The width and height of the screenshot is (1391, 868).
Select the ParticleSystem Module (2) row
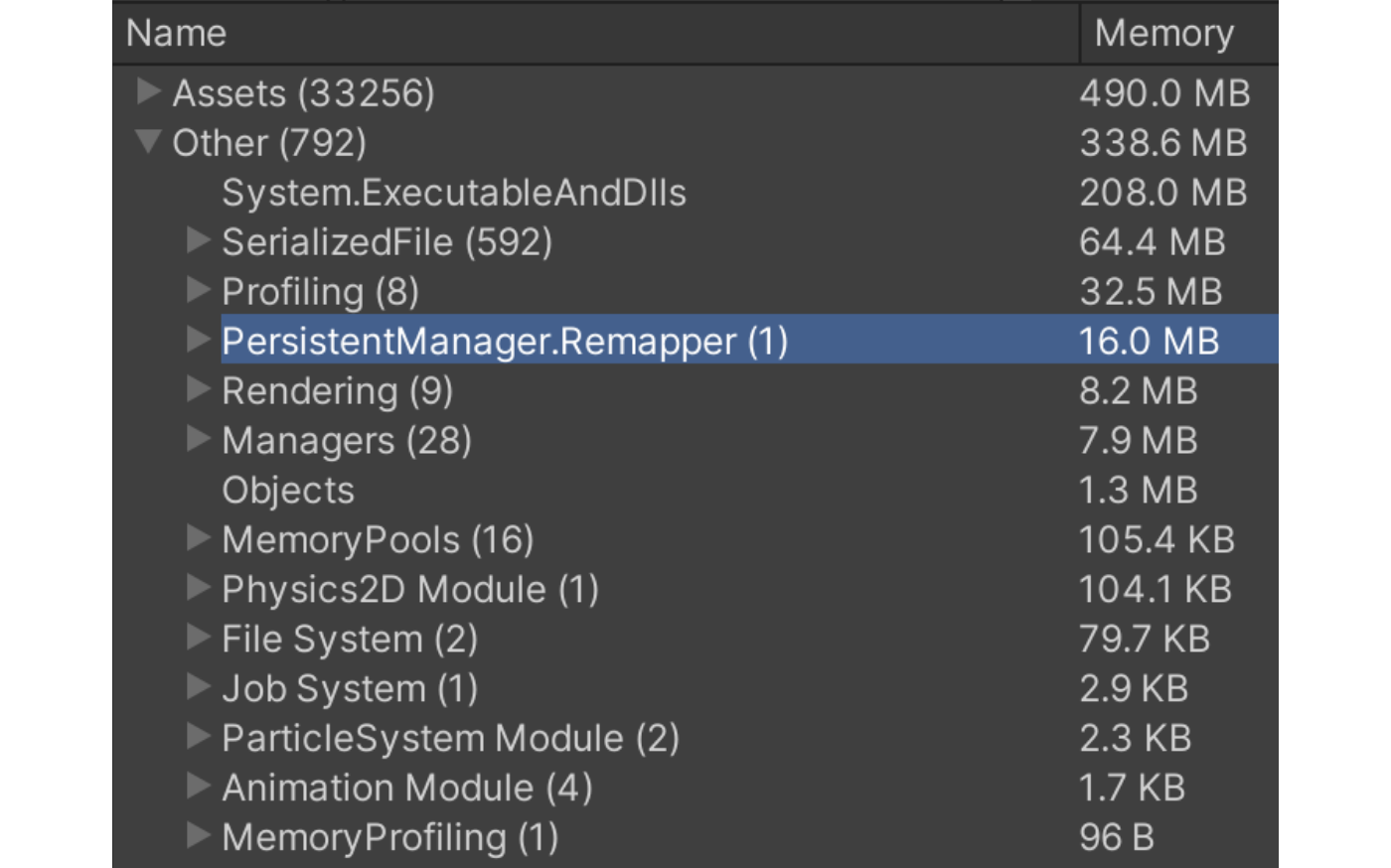click(449, 739)
